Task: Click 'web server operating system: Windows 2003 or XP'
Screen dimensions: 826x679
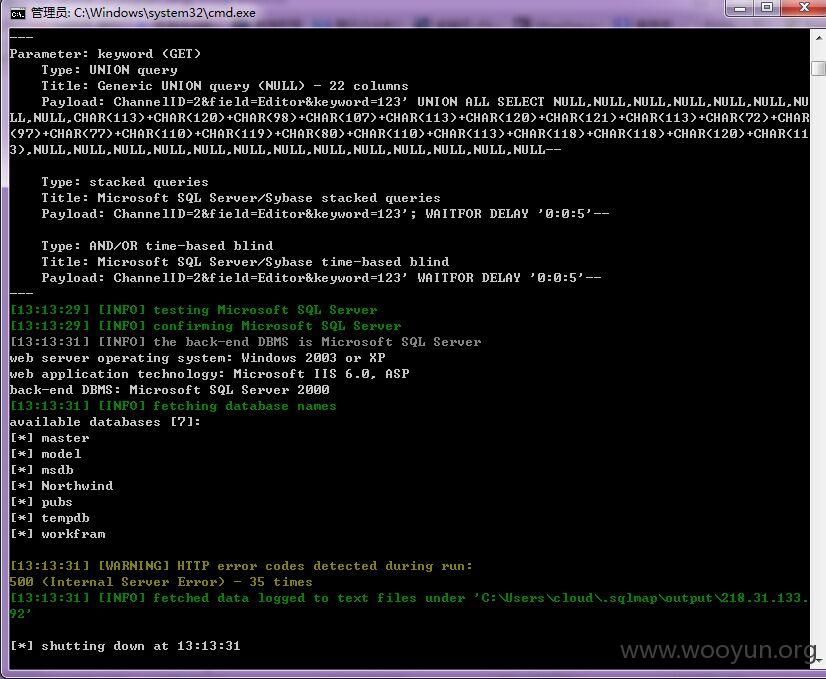Action: [198, 358]
